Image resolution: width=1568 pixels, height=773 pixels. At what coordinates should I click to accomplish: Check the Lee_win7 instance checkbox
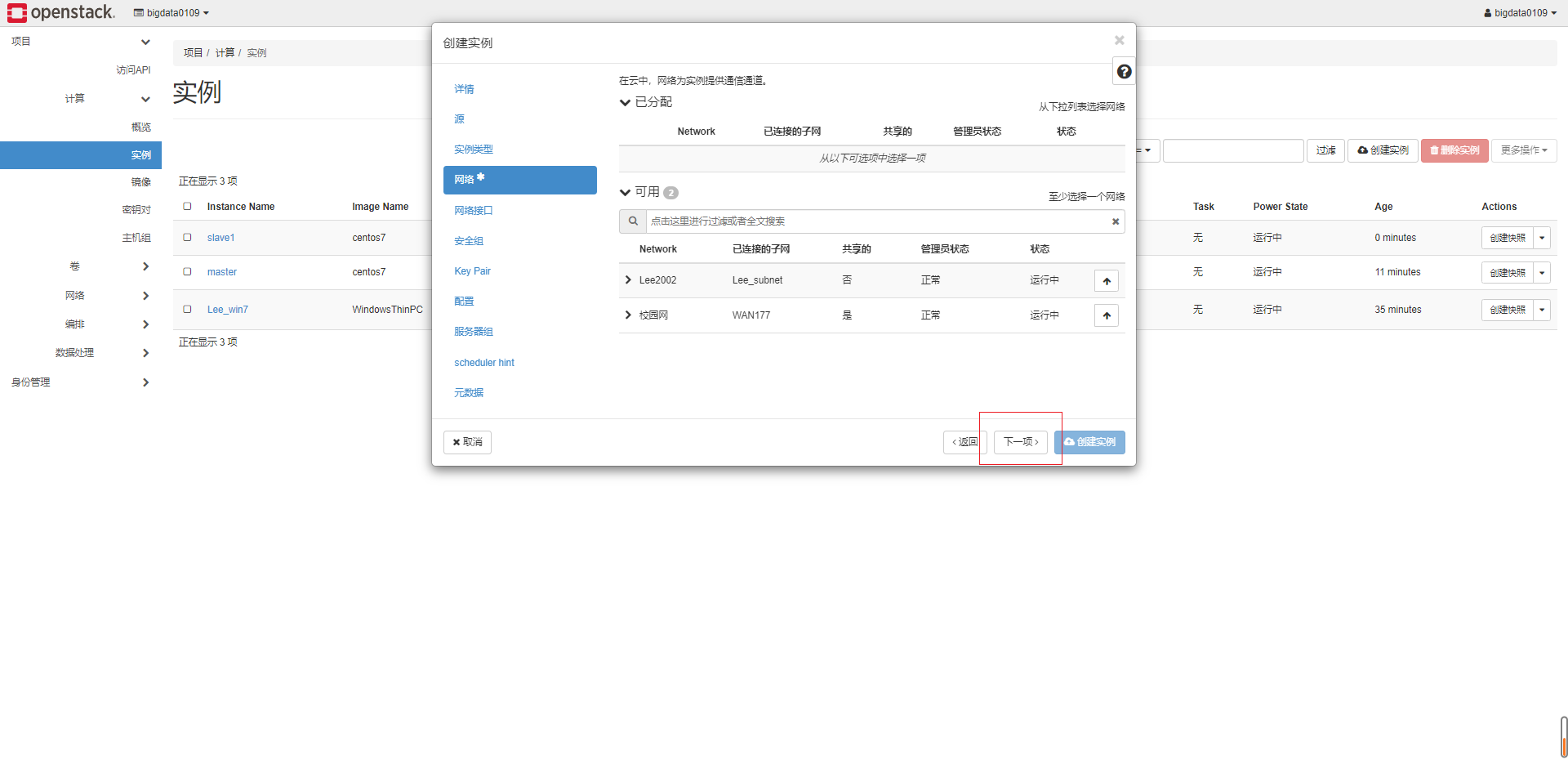pos(187,310)
